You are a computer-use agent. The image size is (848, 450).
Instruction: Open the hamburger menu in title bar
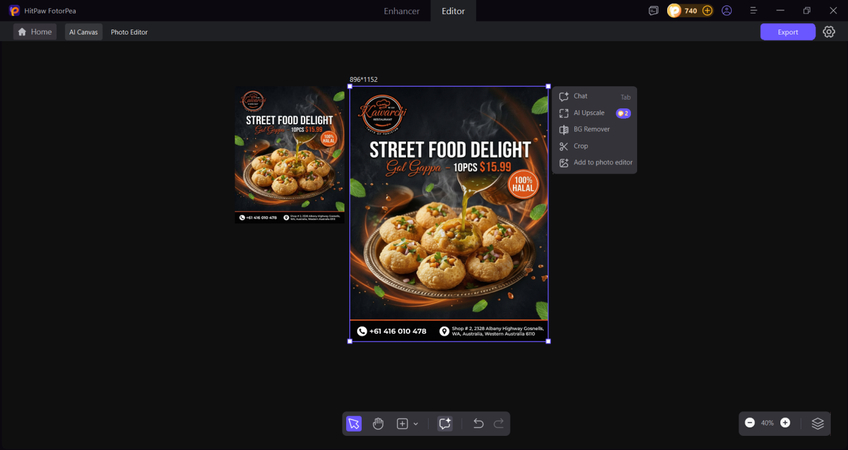[753, 10]
